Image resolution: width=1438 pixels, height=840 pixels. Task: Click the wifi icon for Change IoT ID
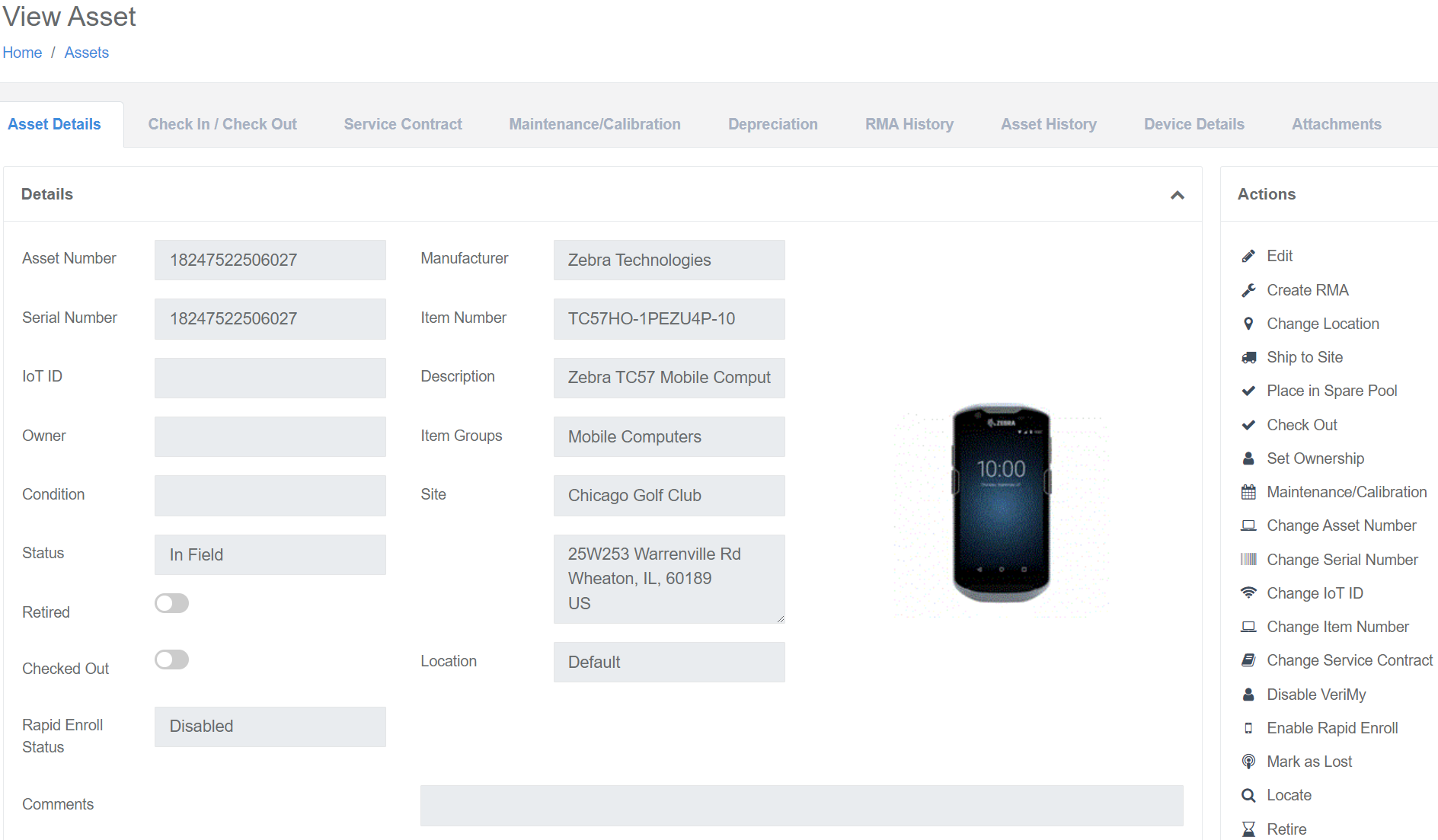click(1248, 593)
